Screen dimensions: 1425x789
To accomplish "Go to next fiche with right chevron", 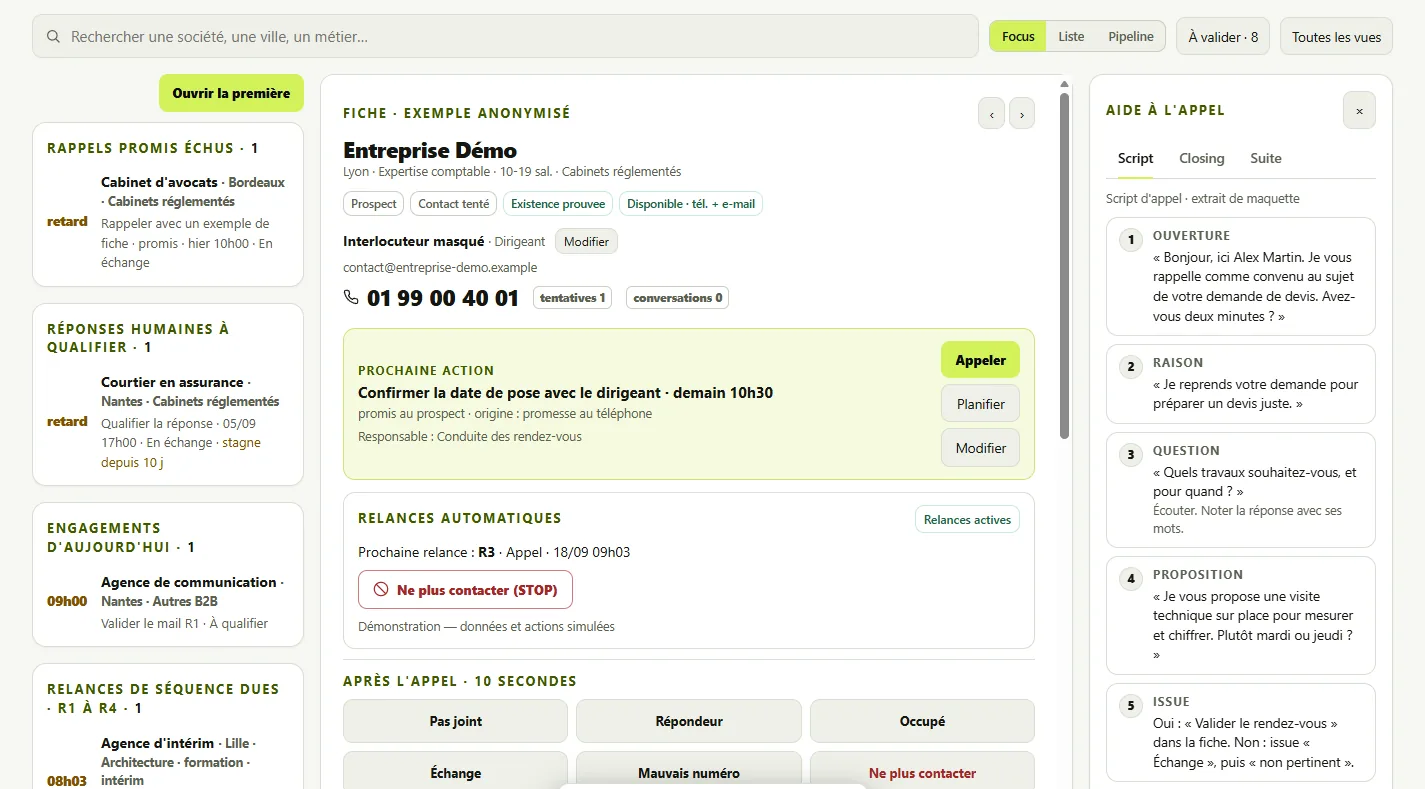I will coord(1022,114).
